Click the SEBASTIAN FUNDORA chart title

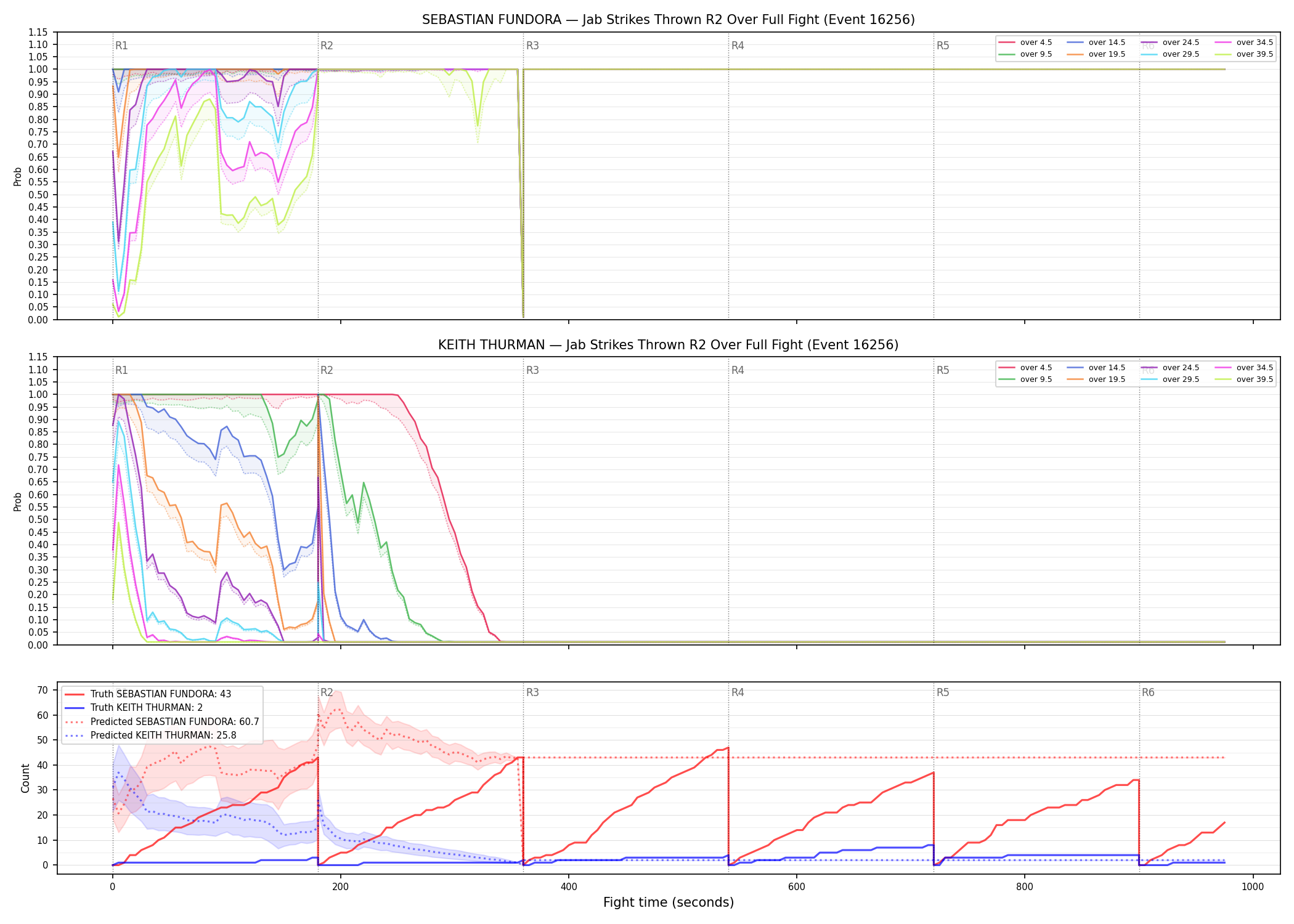(x=668, y=20)
